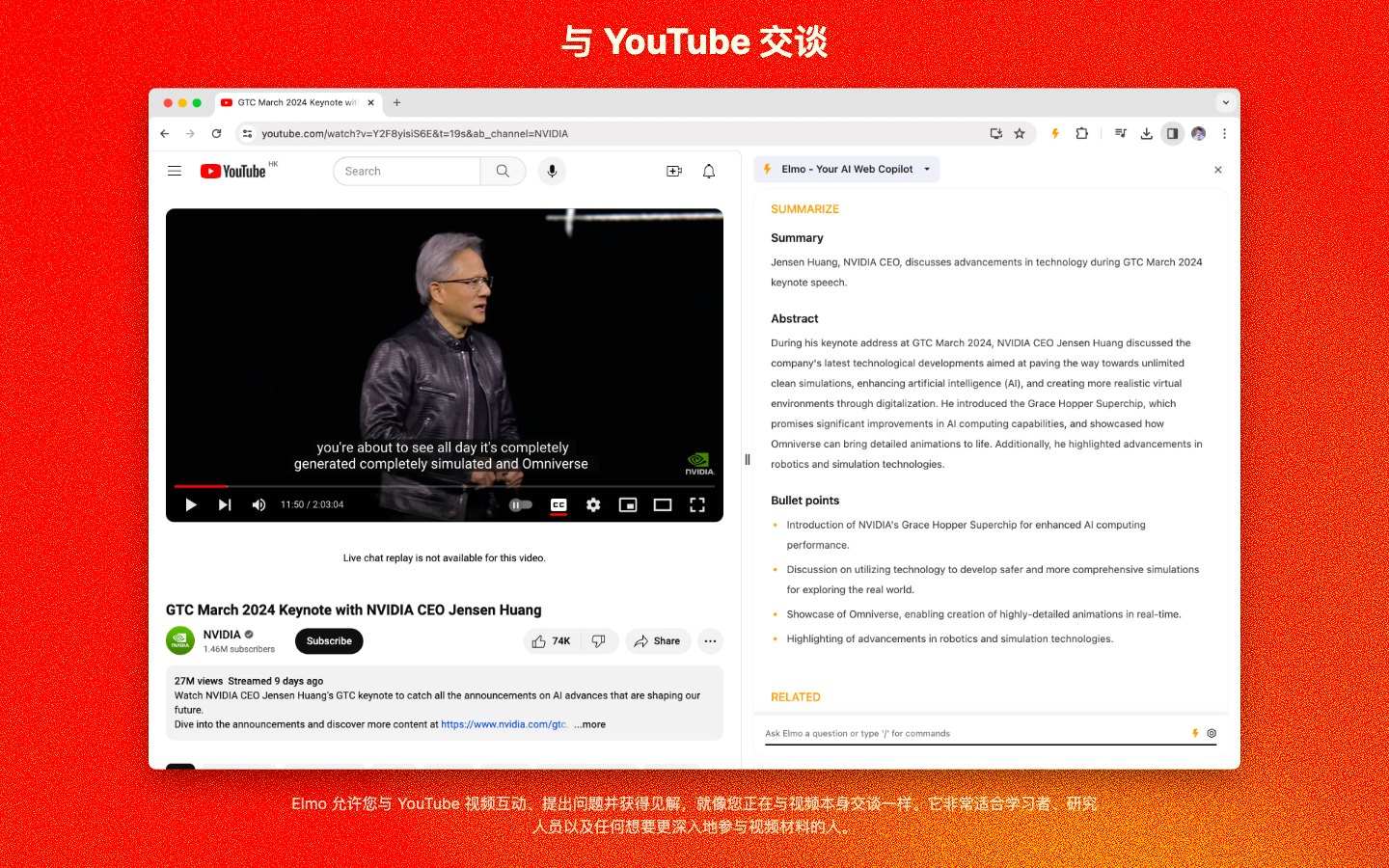Viewport: 1389px width, 868px height.
Task: Click lightning icon in Elmo input
Action: coord(1195,734)
